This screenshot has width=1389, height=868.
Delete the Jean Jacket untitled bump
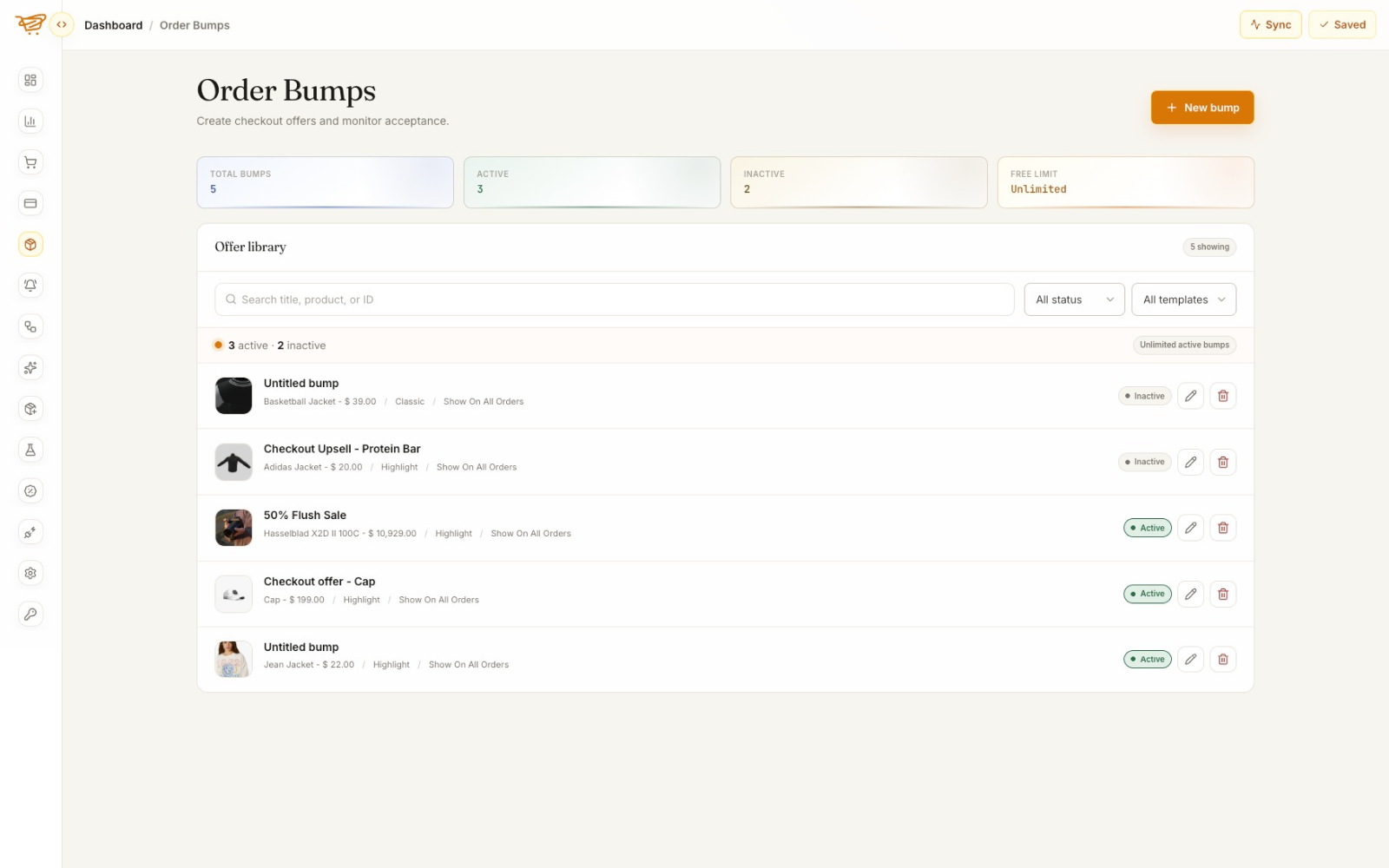1222,660
